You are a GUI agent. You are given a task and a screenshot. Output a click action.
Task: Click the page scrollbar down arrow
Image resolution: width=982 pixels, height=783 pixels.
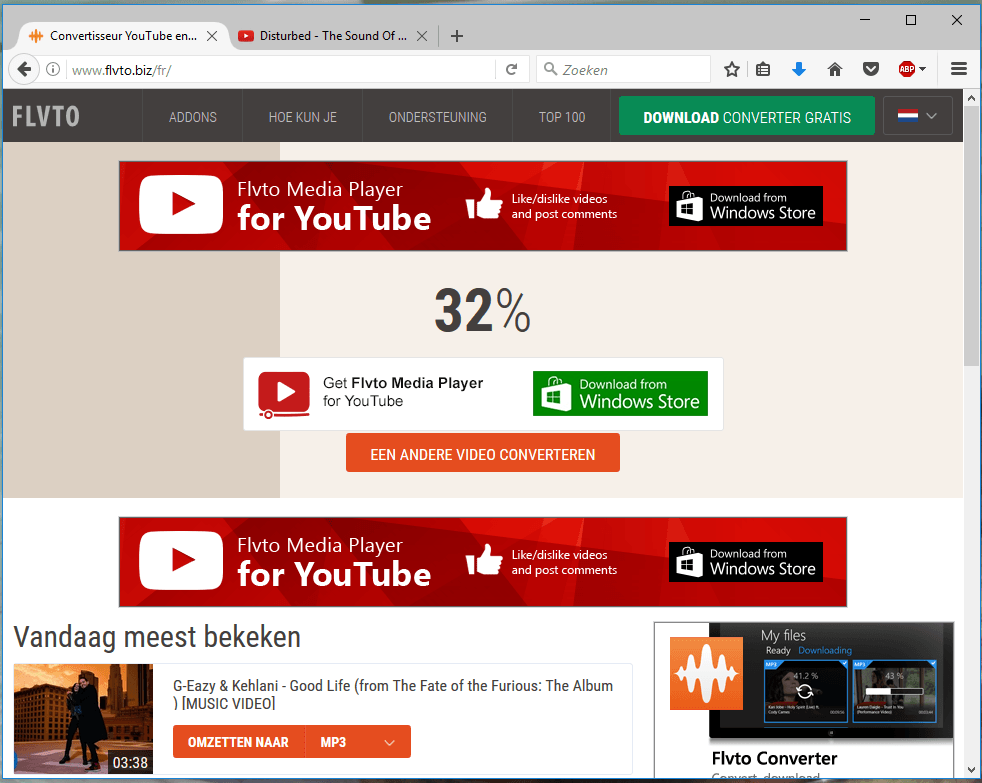point(971,770)
